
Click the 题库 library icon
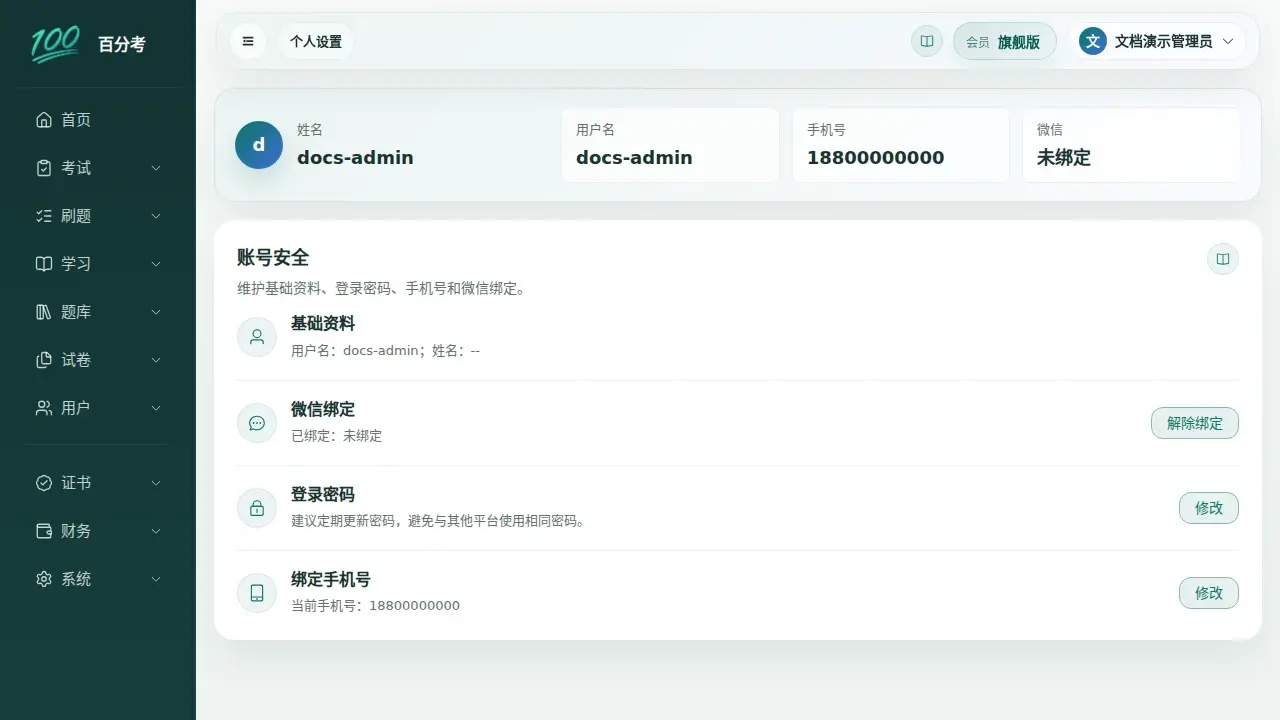(x=44, y=312)
